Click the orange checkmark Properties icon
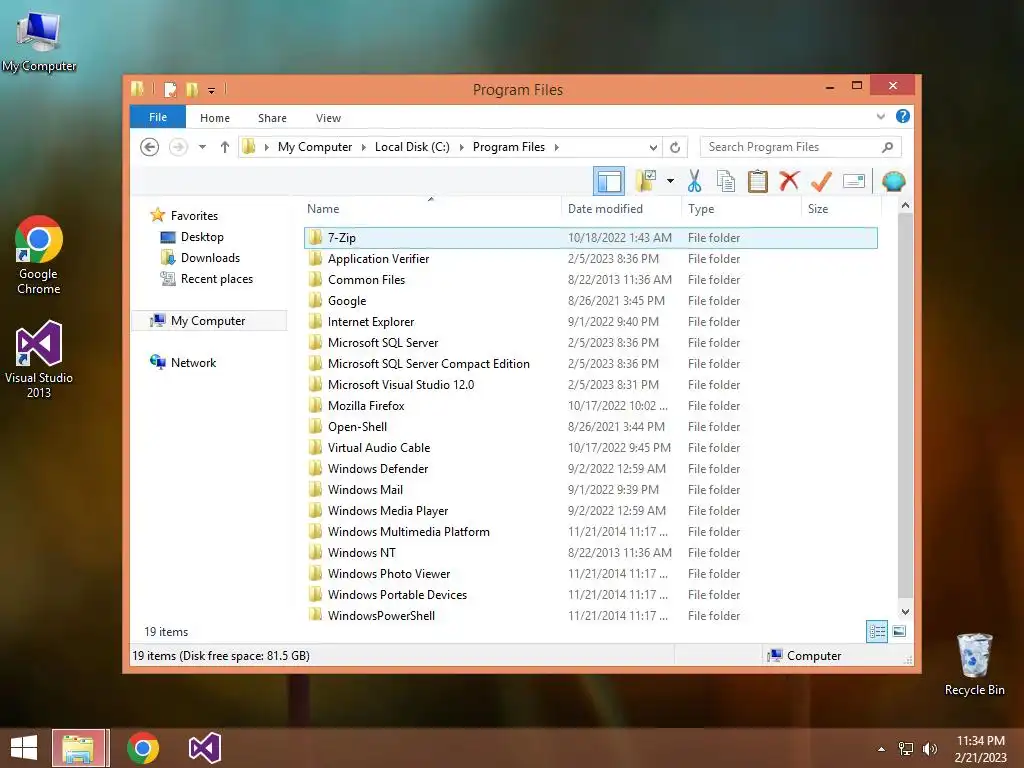 tap(821, 181)
